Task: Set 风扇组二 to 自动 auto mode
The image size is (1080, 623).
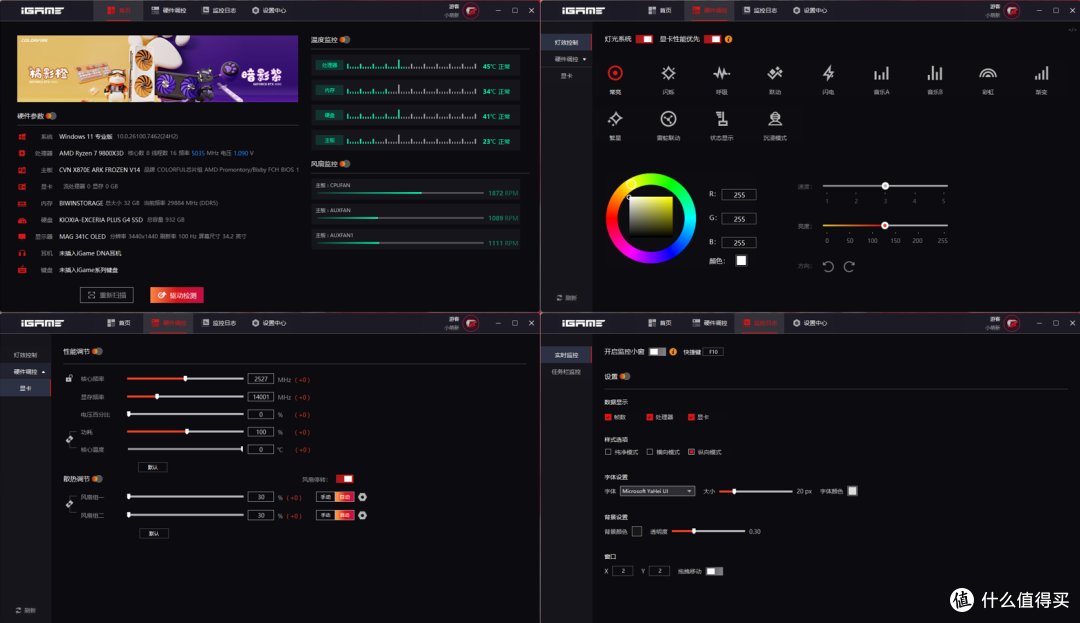Action: point(344,515)
